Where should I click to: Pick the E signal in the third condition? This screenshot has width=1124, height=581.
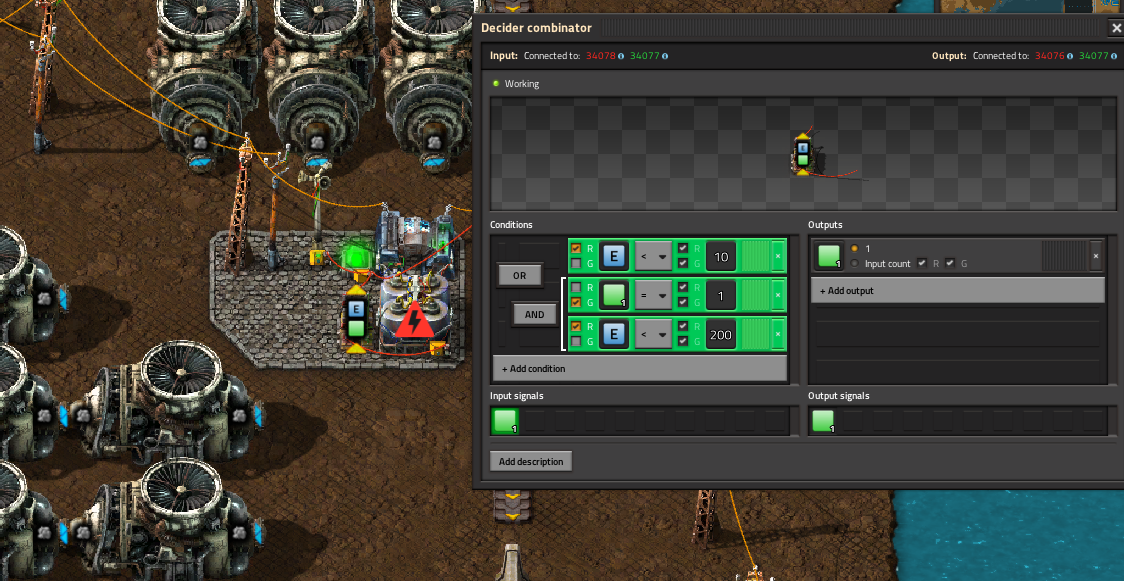click(614, 334)
